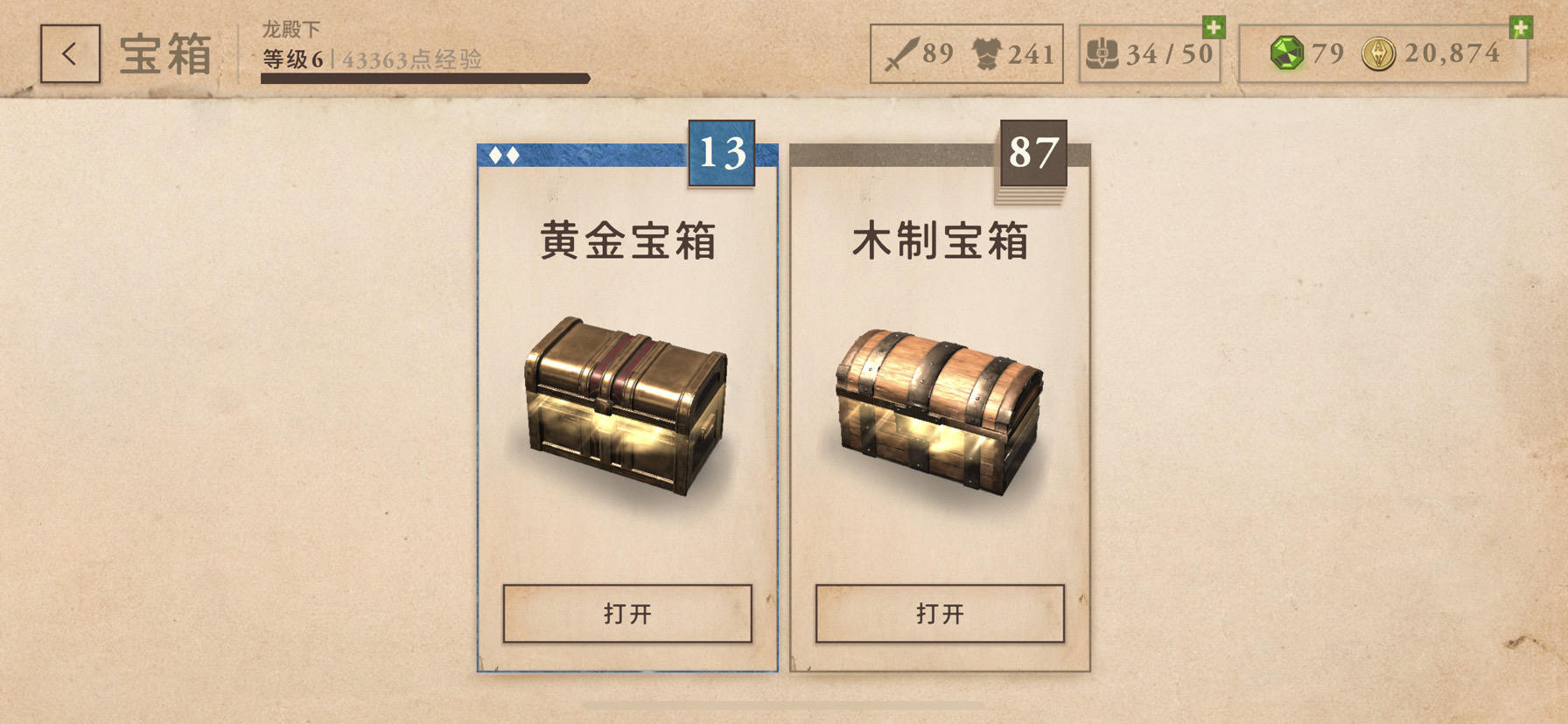Buy more currency with green plus
The image size is (1568, 724).
click(x=1521, y=27)
